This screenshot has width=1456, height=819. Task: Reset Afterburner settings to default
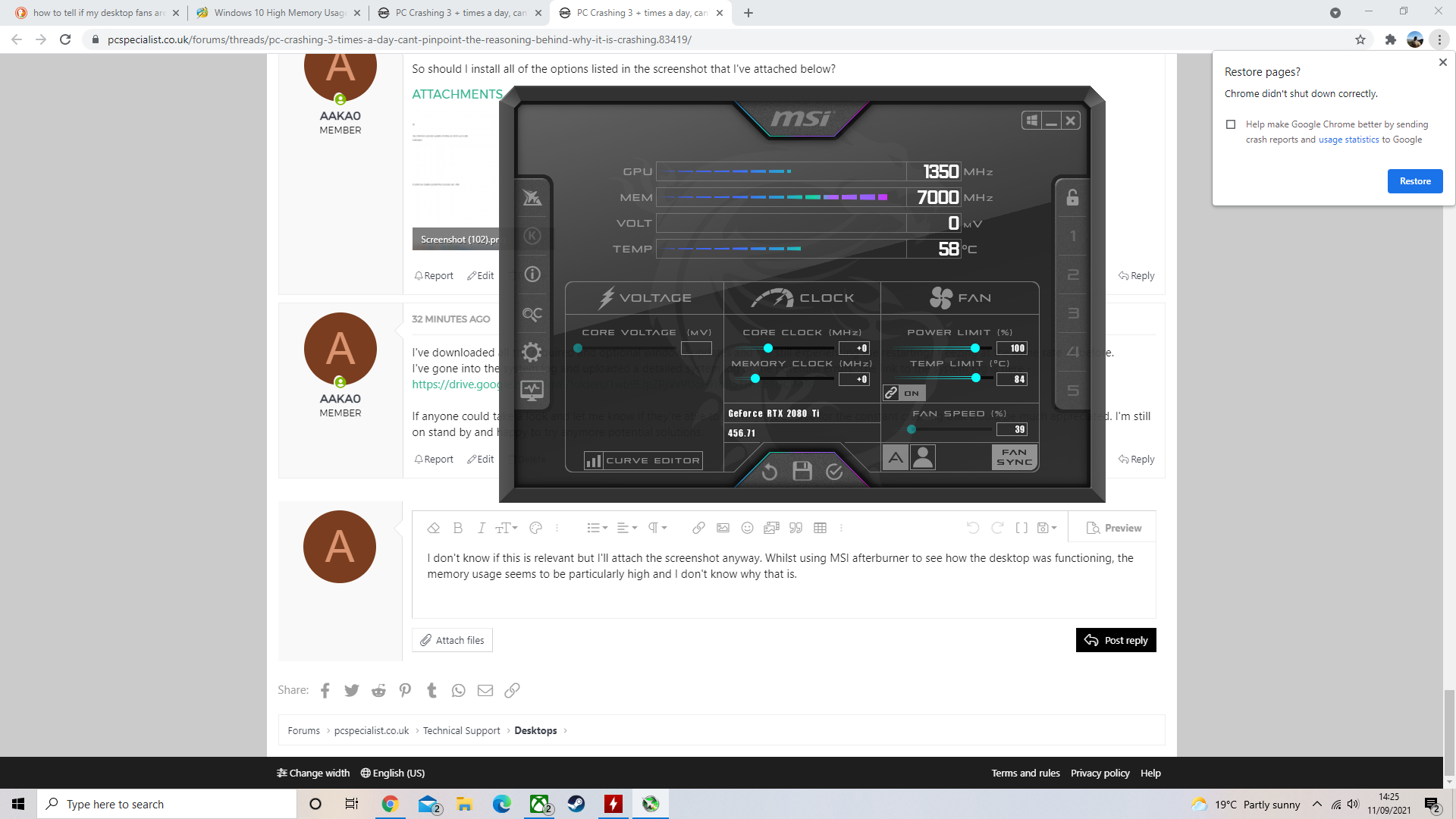[769, 472]
